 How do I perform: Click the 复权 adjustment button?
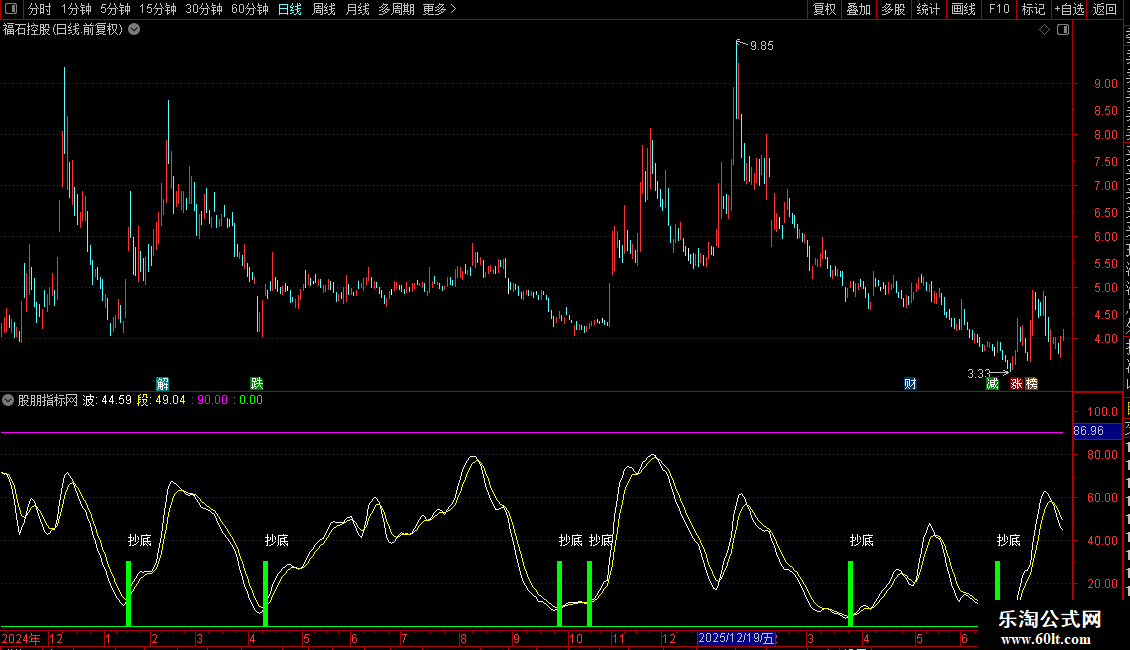824,9
